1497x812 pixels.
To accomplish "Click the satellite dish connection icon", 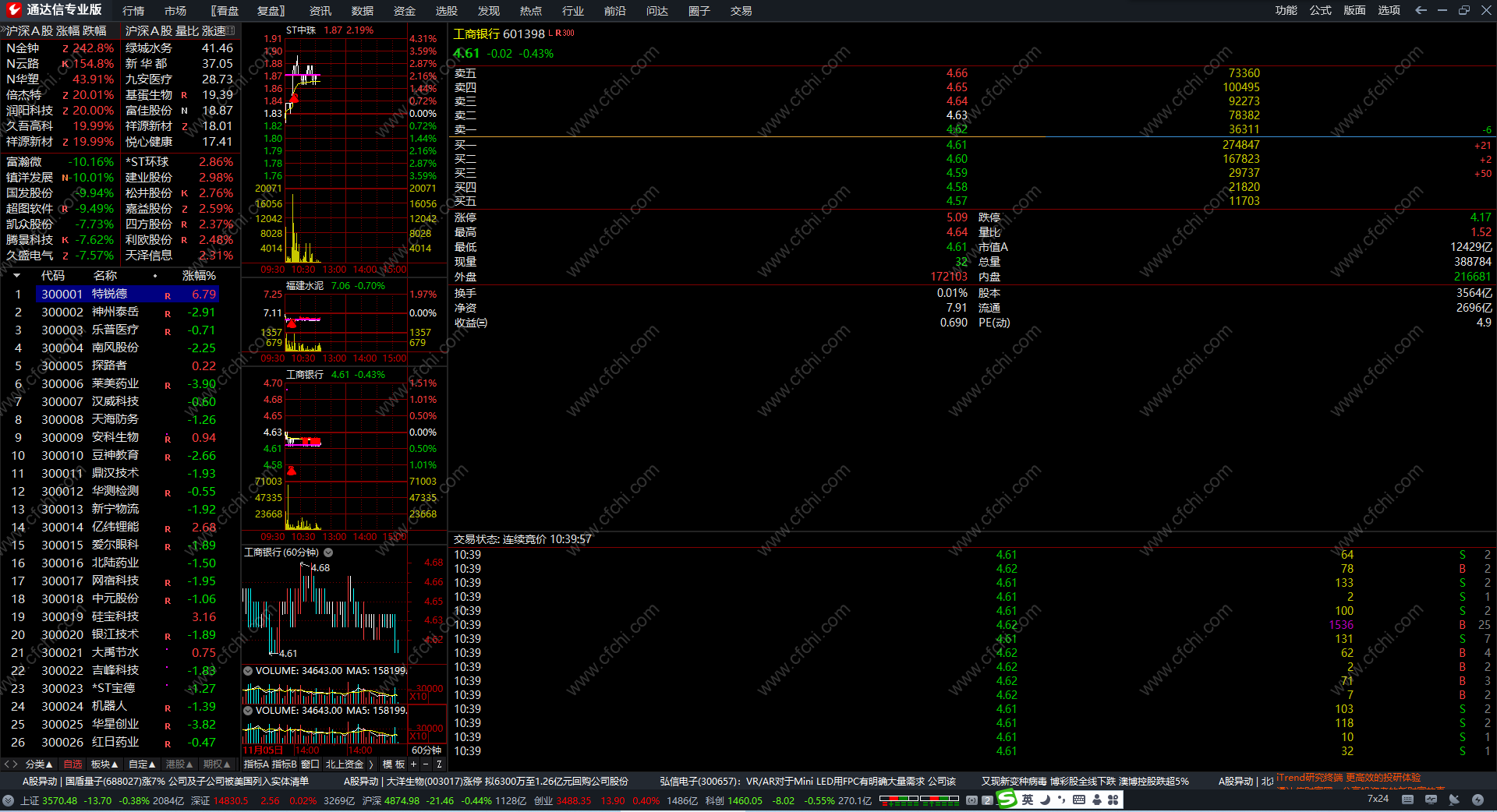I will pyautogui.click(x=1454, y=800).
